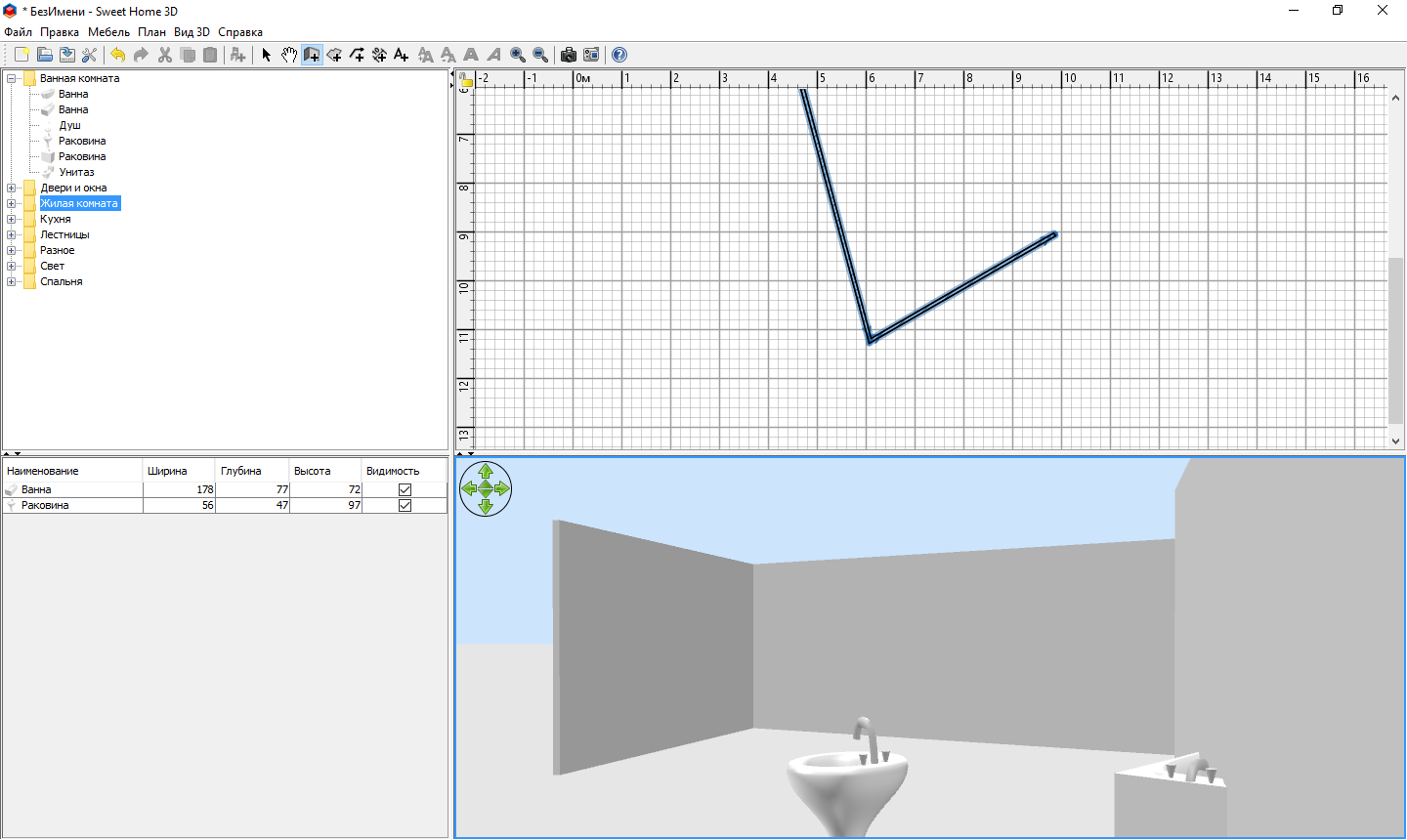Toggle visibility checkbox for the Раковина row
Image resolution: width=1407 pixels, height=840 pixels.
tap(405, 505)
